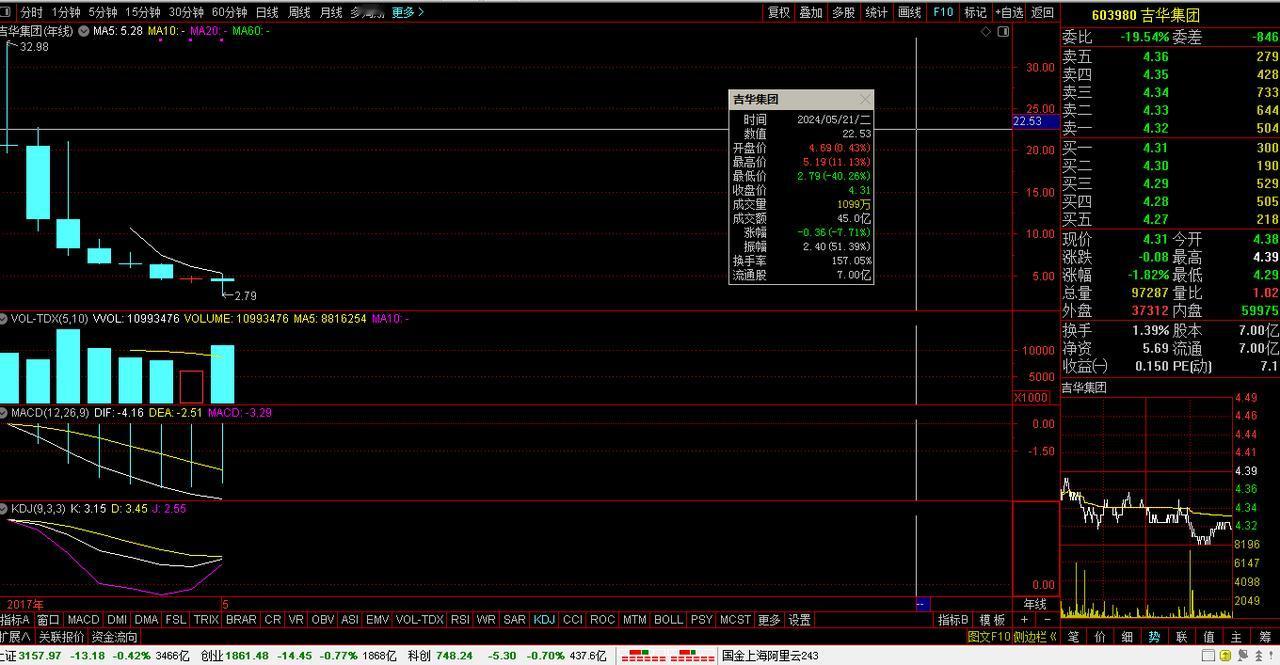Add the stock to watchlist via +自选
This screenshot has width=1280, height=665.
click(x=1009, y=12)
